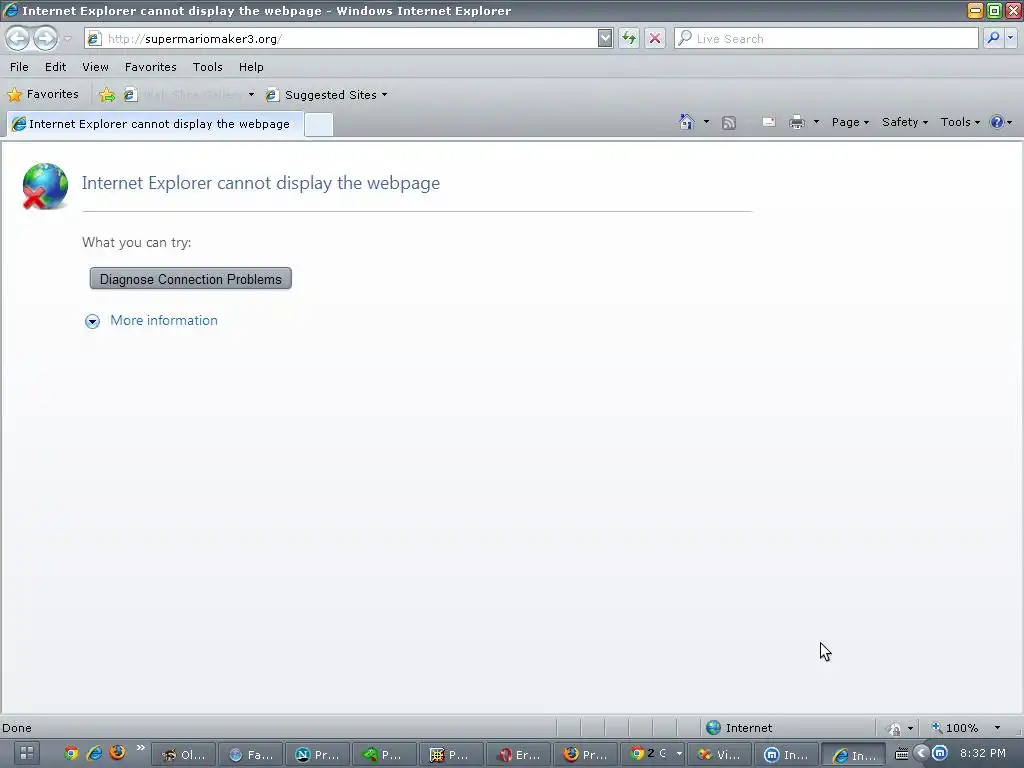Expand the Home button dropdown arrow
The height and width of the screenshot is (768, 1024).
[706, 122]
